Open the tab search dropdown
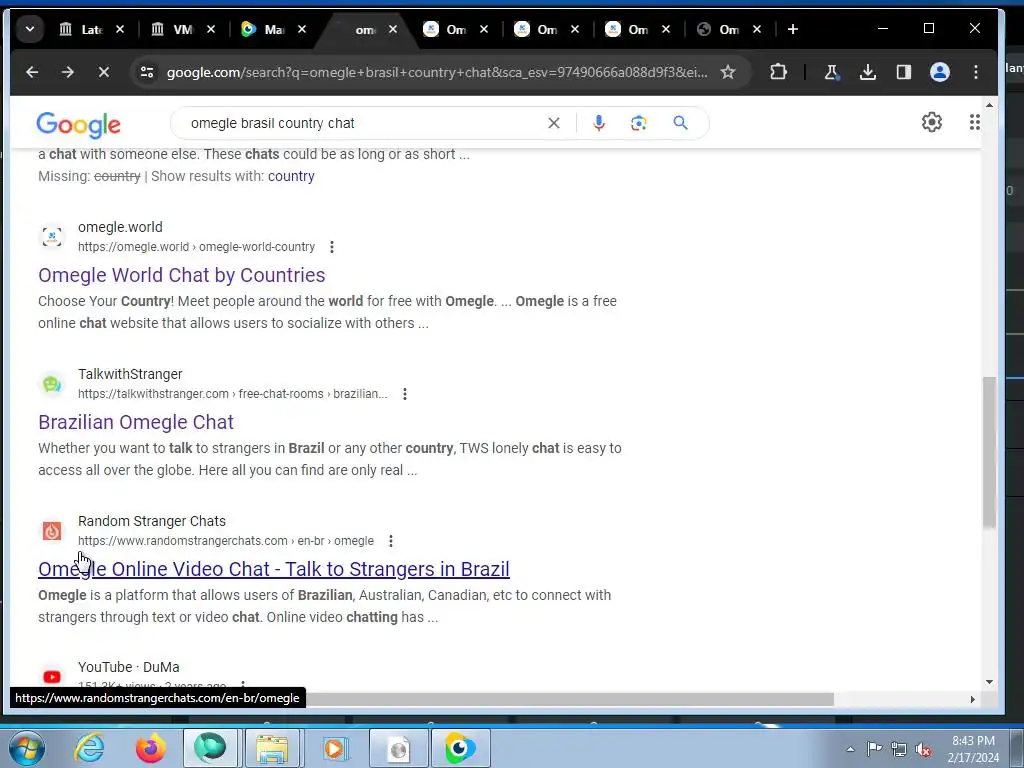 pyautogui.click(x=30, y=29)
